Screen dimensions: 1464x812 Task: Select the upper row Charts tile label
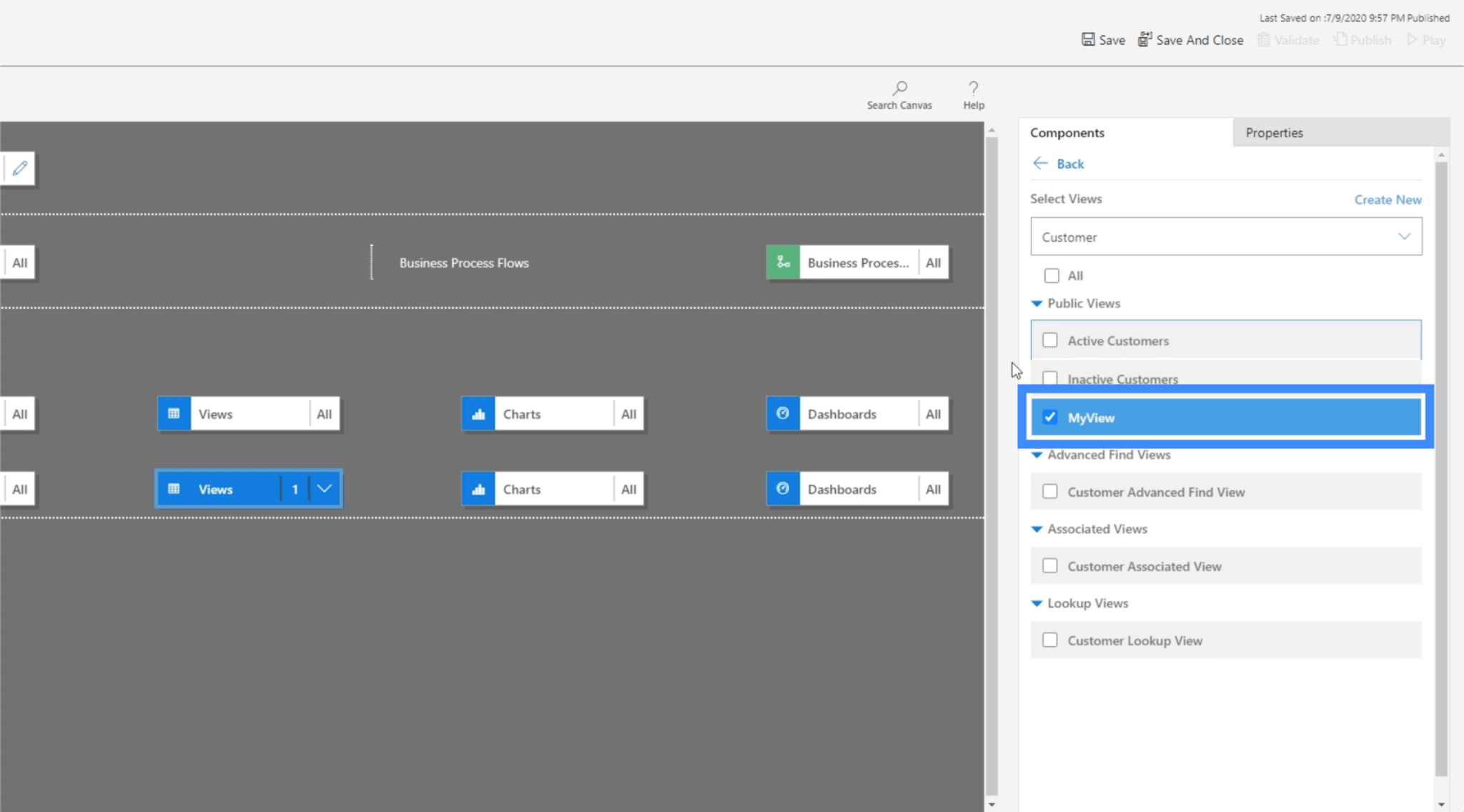coord(521,414)
